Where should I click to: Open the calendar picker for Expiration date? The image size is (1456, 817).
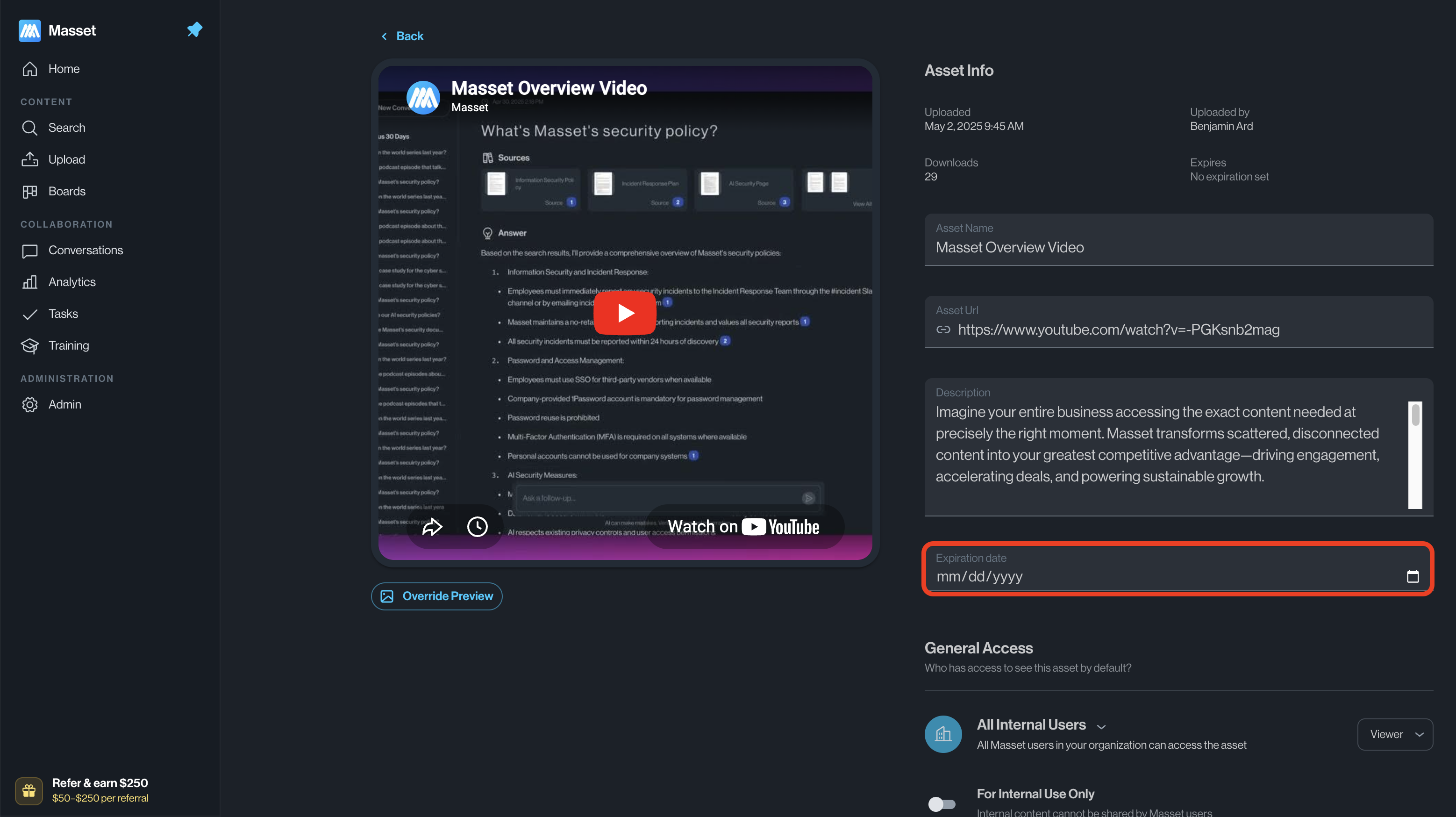pyautogui.click(x=1413, y=576)
